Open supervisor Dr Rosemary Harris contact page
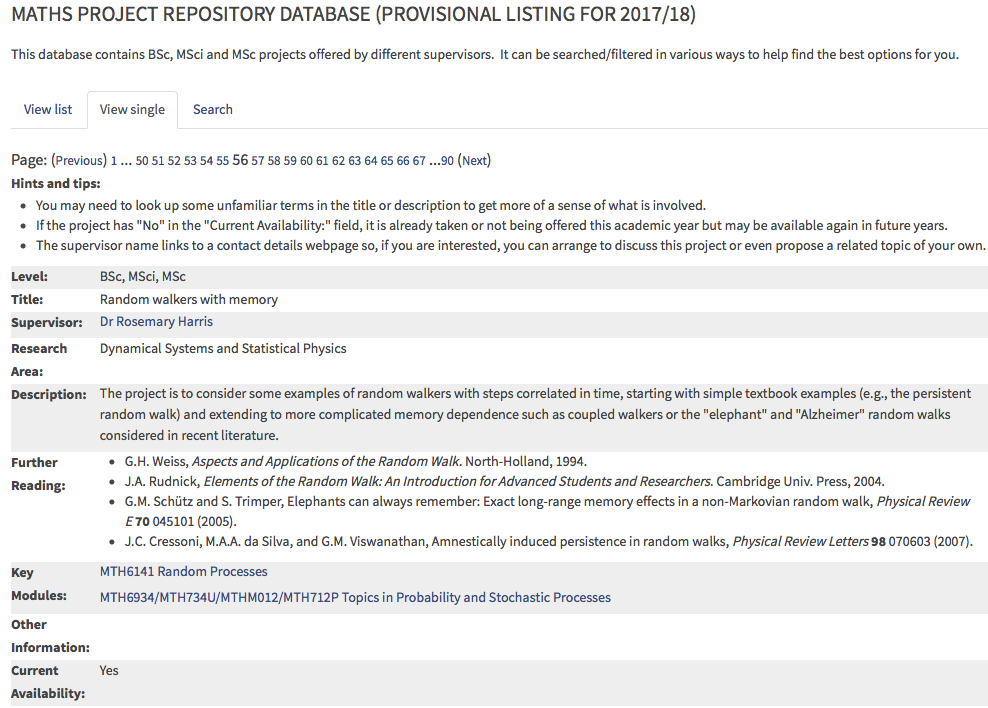 click(156, 322)
